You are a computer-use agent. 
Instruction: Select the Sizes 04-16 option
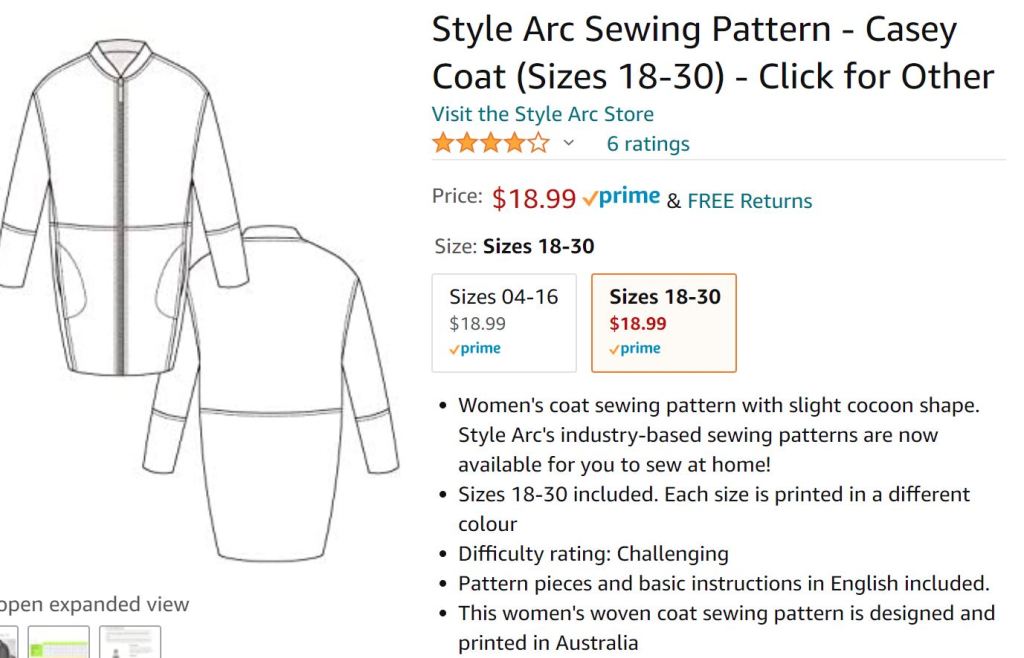click(x=504, y=322)
